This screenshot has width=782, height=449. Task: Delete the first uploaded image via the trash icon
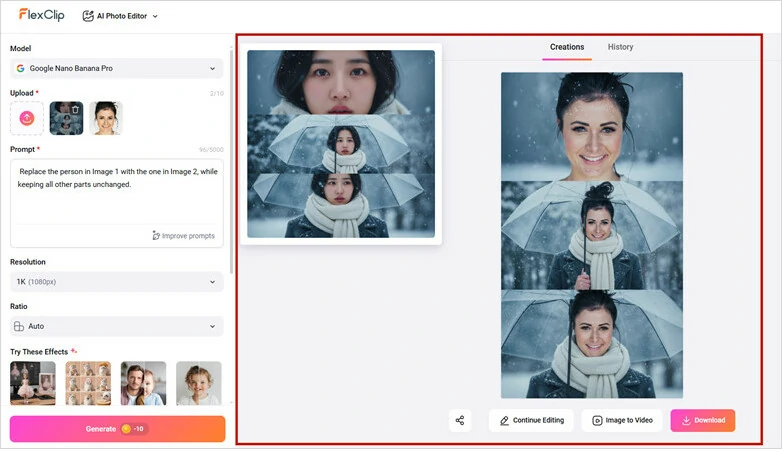tap(75, 109)
